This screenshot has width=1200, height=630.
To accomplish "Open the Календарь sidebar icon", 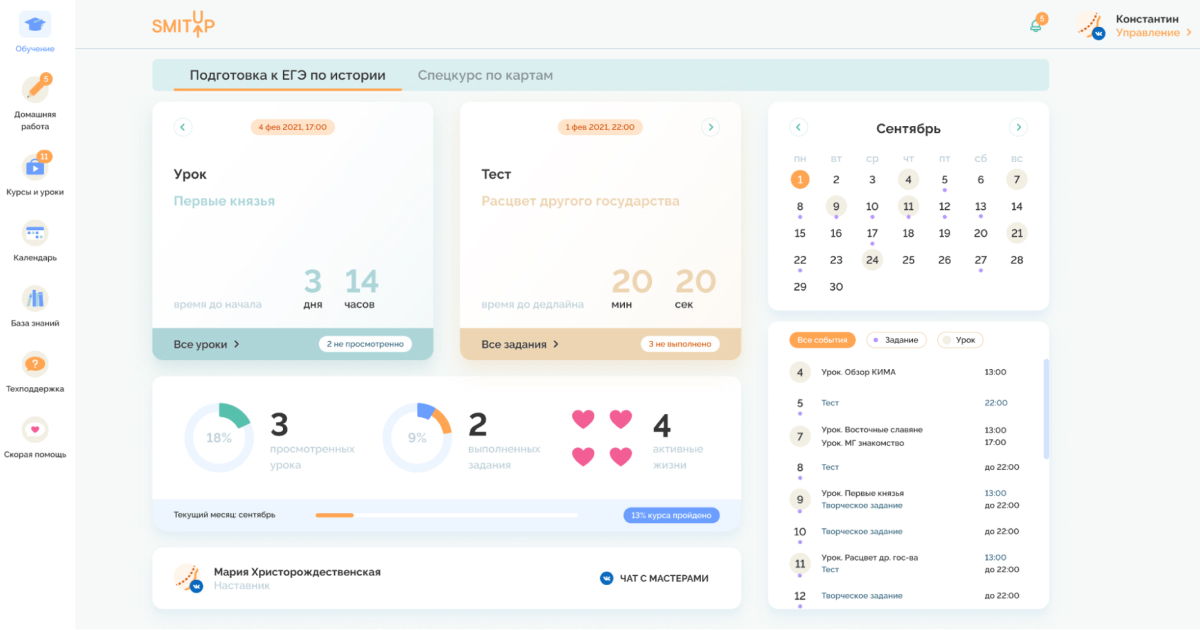I will (35, 233).
